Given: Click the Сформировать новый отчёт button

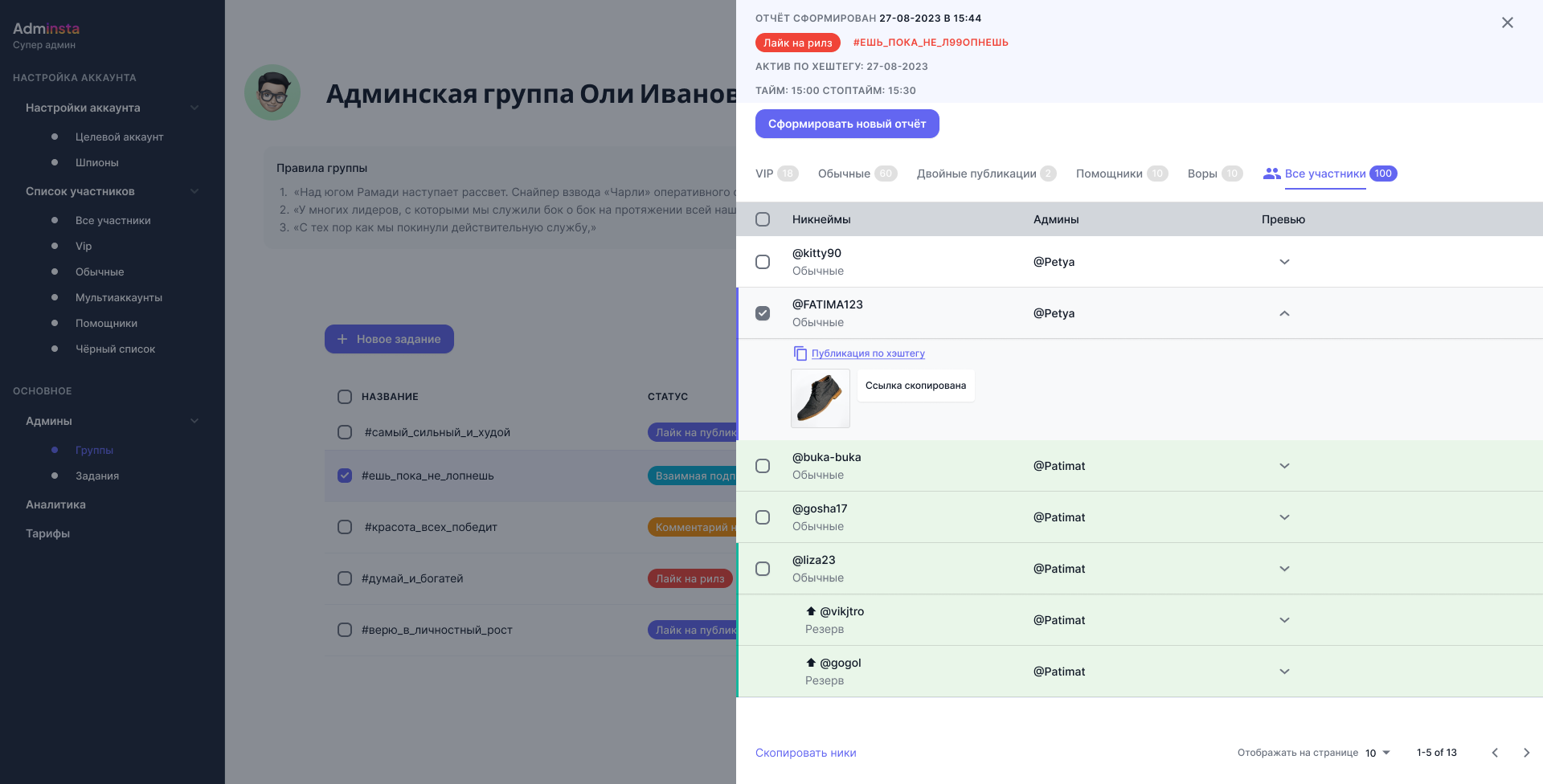Looking at the screenshot, I should 847,124.
